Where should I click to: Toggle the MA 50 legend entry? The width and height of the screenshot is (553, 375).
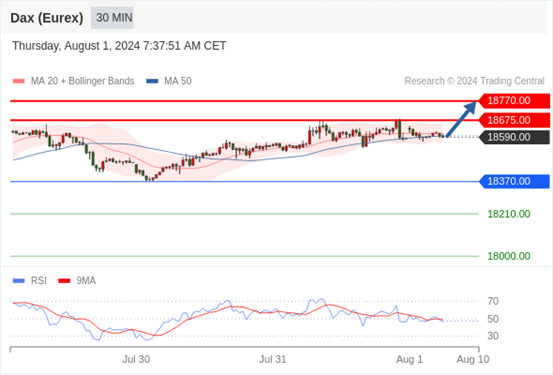169,81
